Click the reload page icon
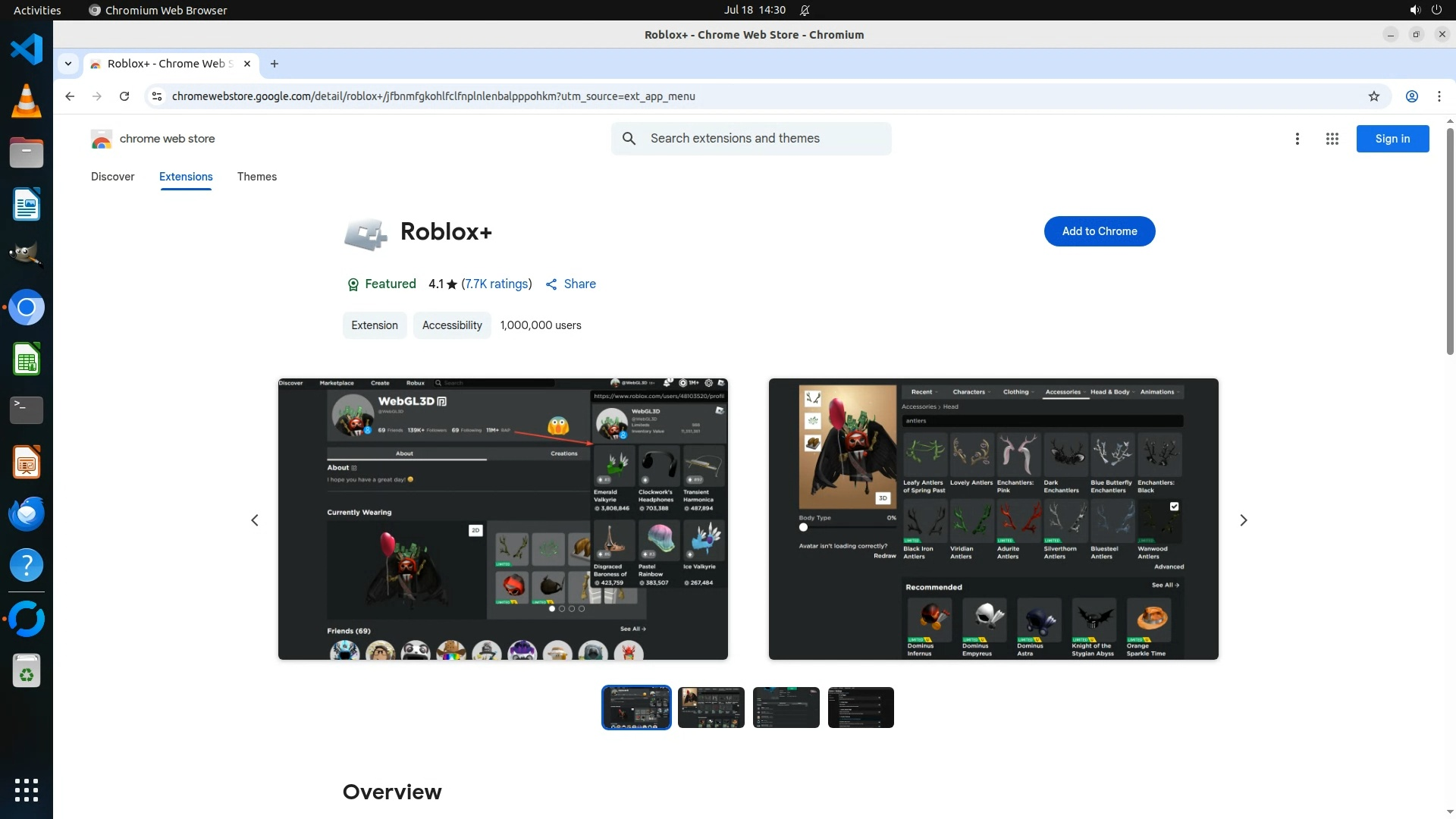 click(124, 96)
